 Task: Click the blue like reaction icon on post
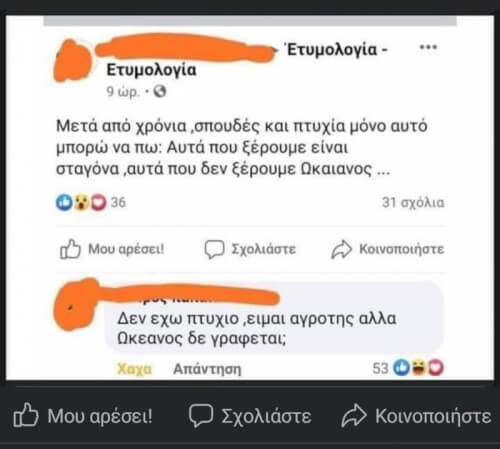pos(64,202)
